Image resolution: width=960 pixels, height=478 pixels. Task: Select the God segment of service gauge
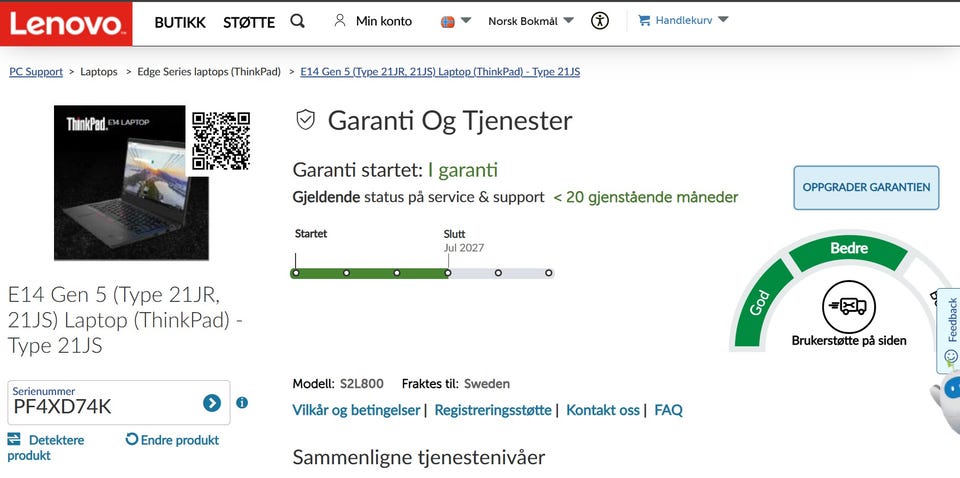pos(762,302)
